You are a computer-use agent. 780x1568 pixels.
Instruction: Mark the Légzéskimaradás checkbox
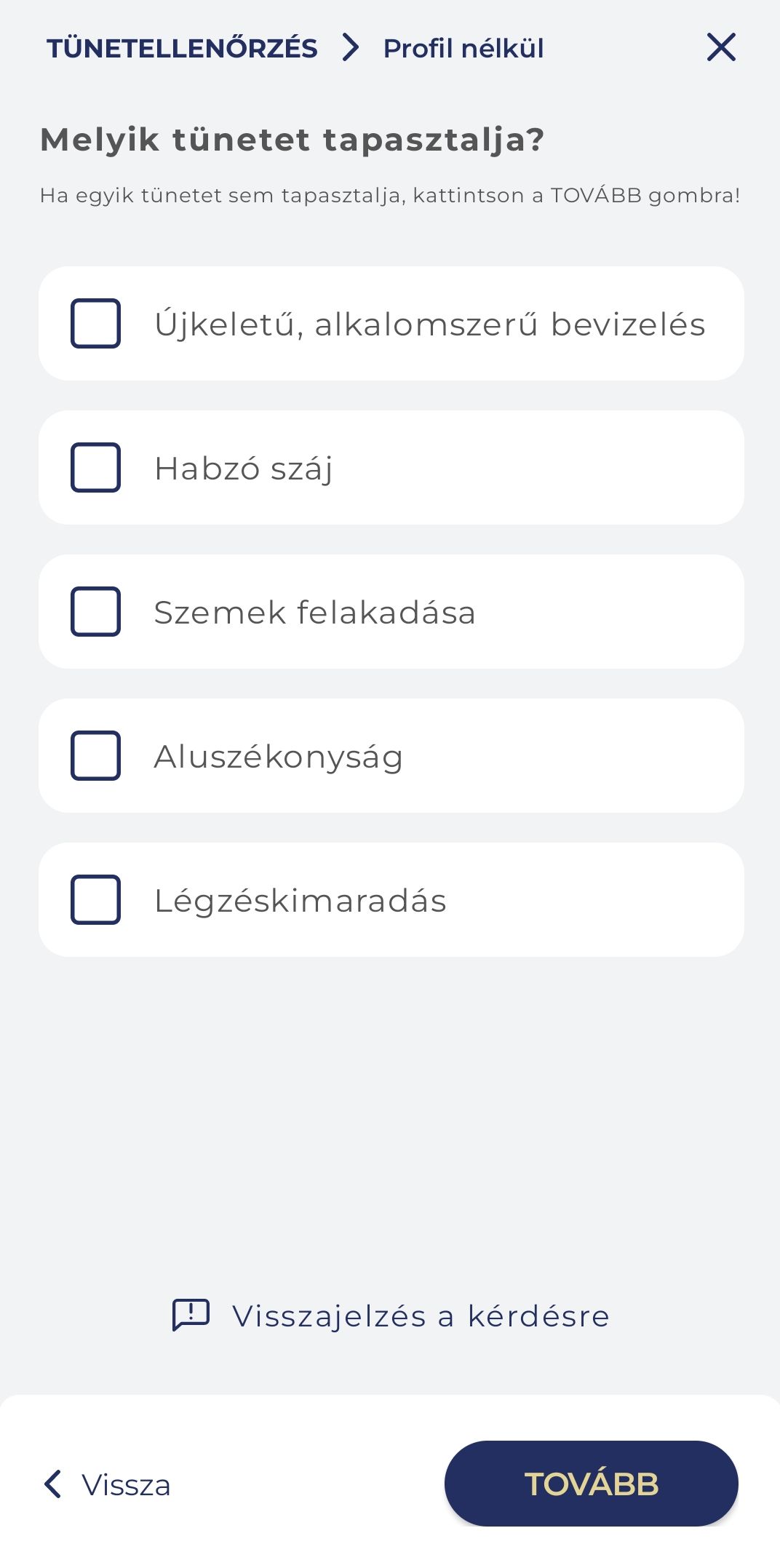click(x=95, y=899)
